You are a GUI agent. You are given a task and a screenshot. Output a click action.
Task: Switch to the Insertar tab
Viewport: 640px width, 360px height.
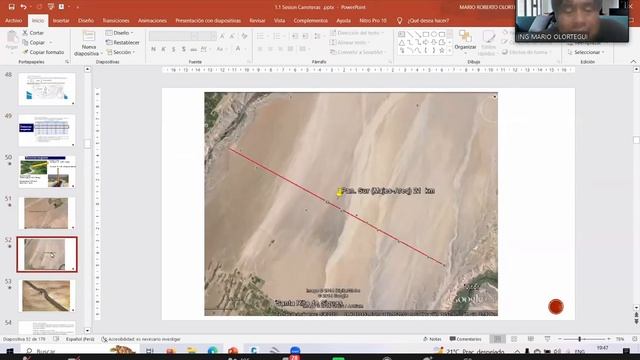61,20
